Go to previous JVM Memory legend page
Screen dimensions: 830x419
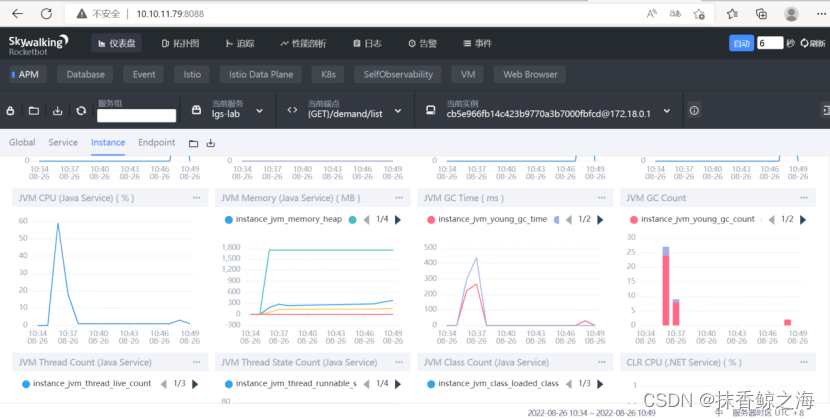366,220
